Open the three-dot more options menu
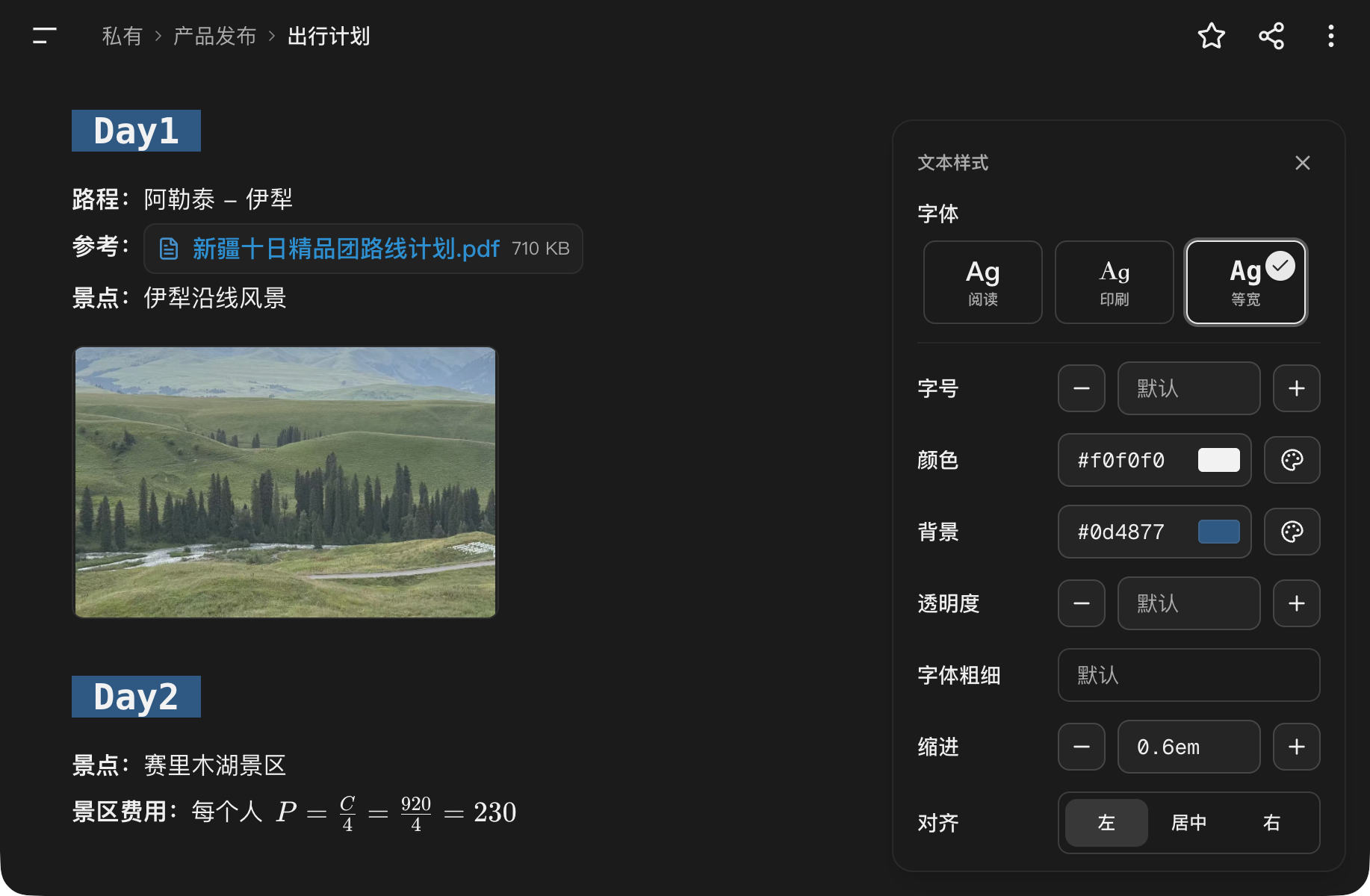This screenshot has width=1370, height=896. [x=1331, y=36]
